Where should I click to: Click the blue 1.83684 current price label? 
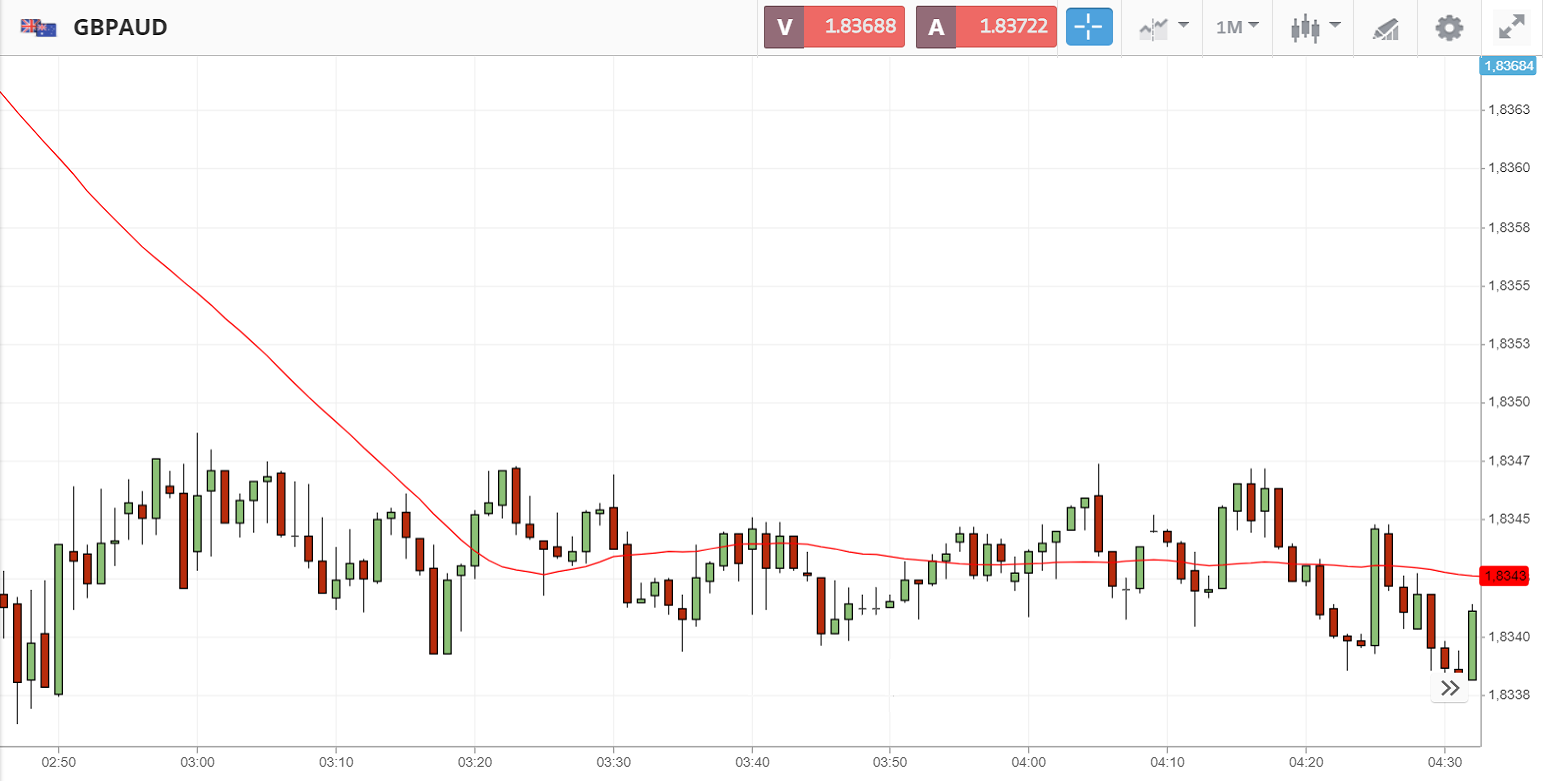coord(1508,66)
